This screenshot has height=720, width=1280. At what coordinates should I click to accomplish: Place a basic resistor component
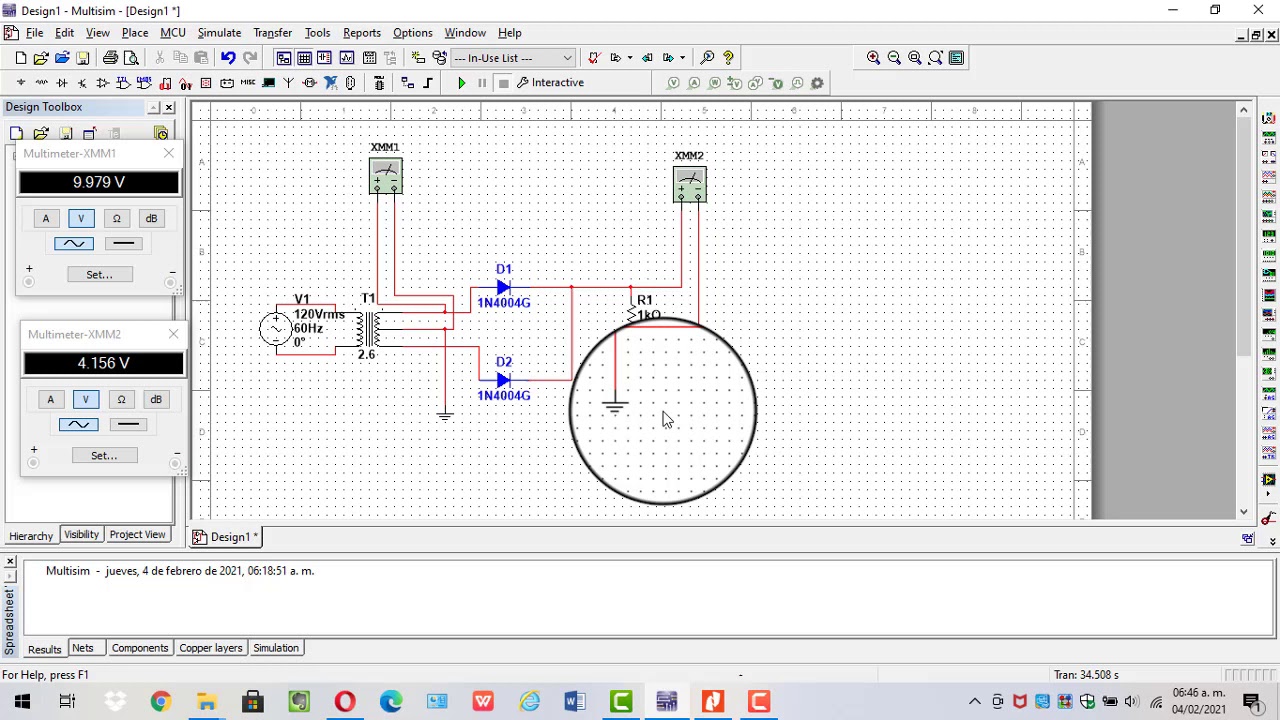point(41,83)
